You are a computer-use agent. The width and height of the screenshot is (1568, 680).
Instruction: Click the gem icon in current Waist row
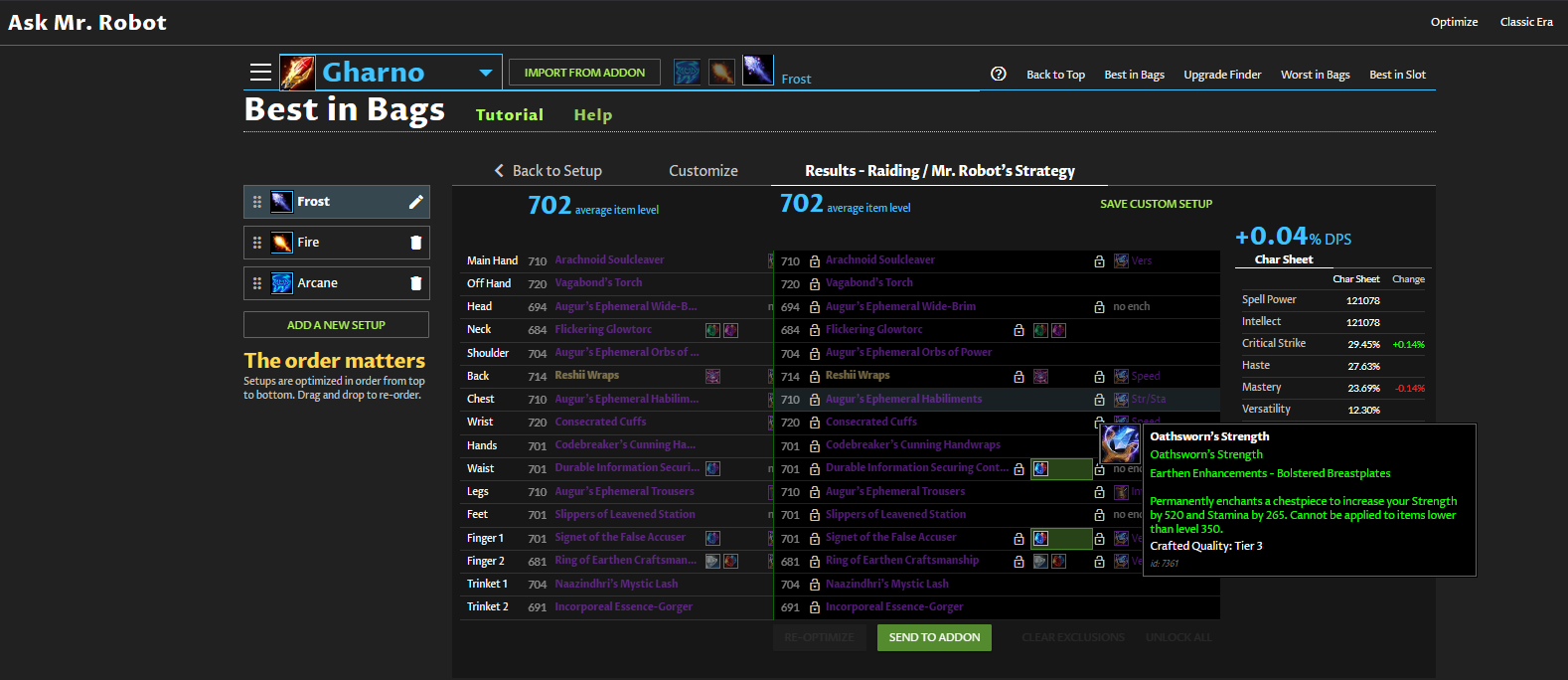(x=712, y=468)
